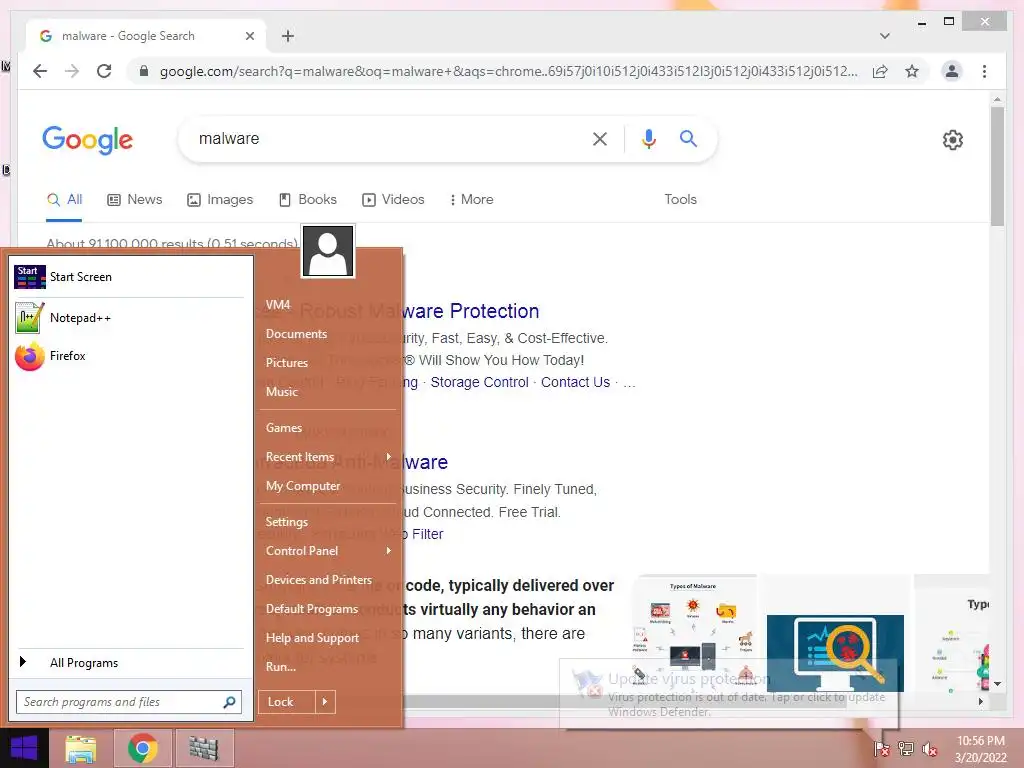The width and height of the screenshot is (1024, 768).
Task: Open the Storage Control ad link
Action: pyautogui.click(x=479, y=382)
